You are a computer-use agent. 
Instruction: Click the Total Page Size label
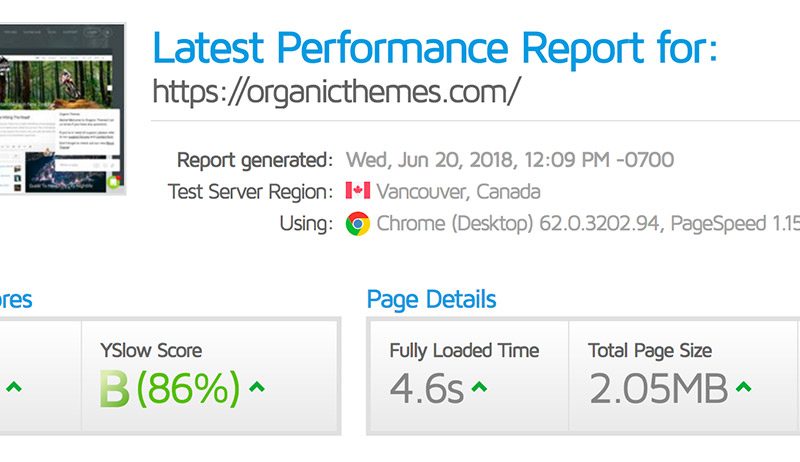click(649, 351)
